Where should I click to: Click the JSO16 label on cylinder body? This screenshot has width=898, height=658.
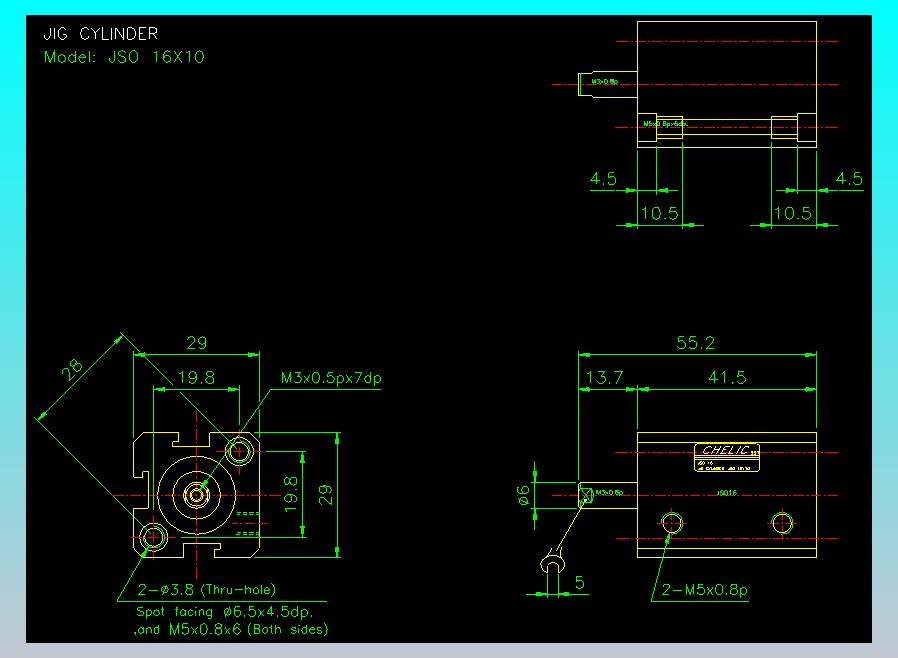pyautogui.click(x=727, y=492)
